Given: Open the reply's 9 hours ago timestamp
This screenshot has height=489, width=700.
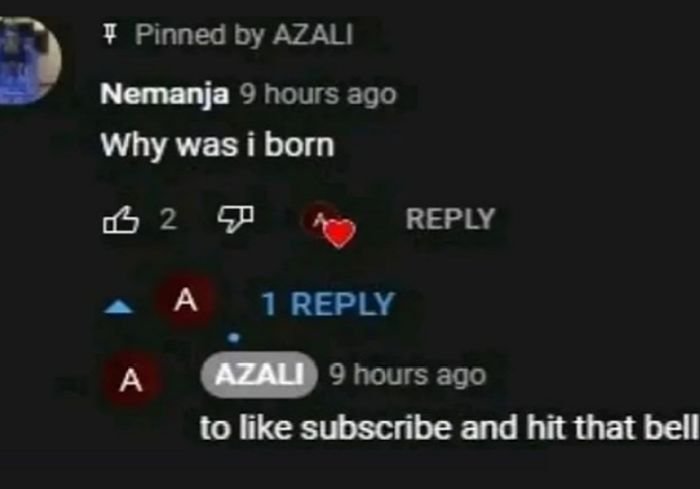Looking at the screenshot, I should pyautogui.click(x=407, y=376).
